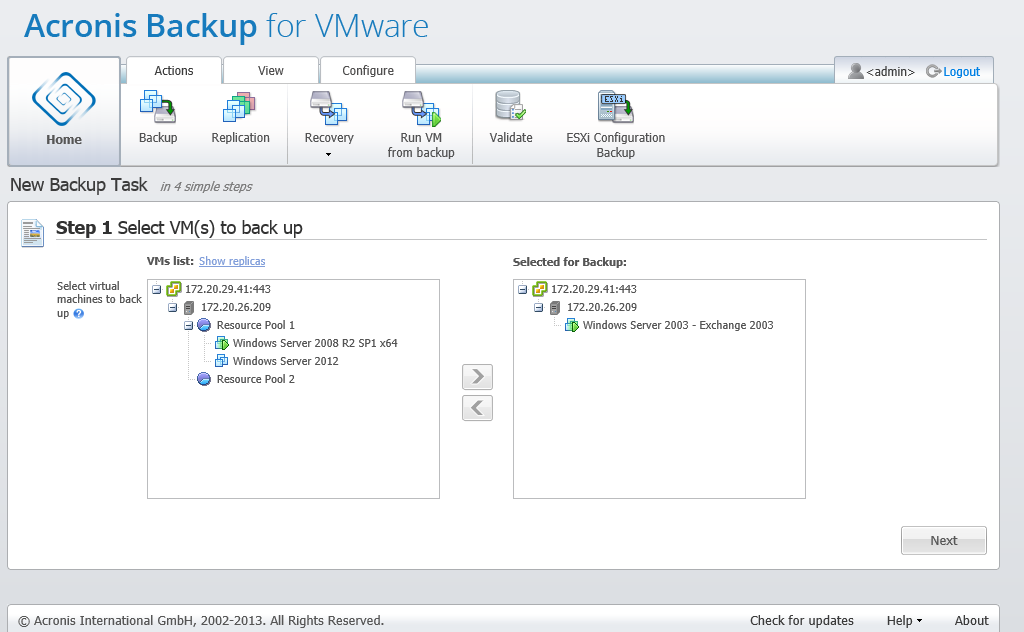Image resolution: width=1024 pixels, height=632 pixels.
Task: Click host icon in Selected for Backup
Action: coord(554,308)
